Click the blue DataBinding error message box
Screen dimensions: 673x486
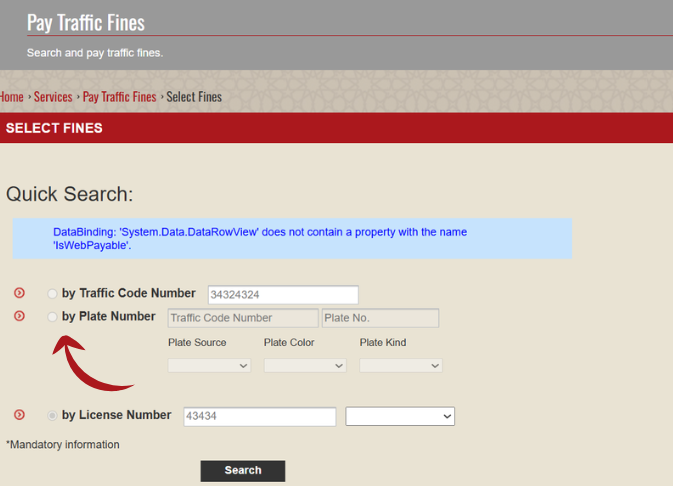[292, 239]
